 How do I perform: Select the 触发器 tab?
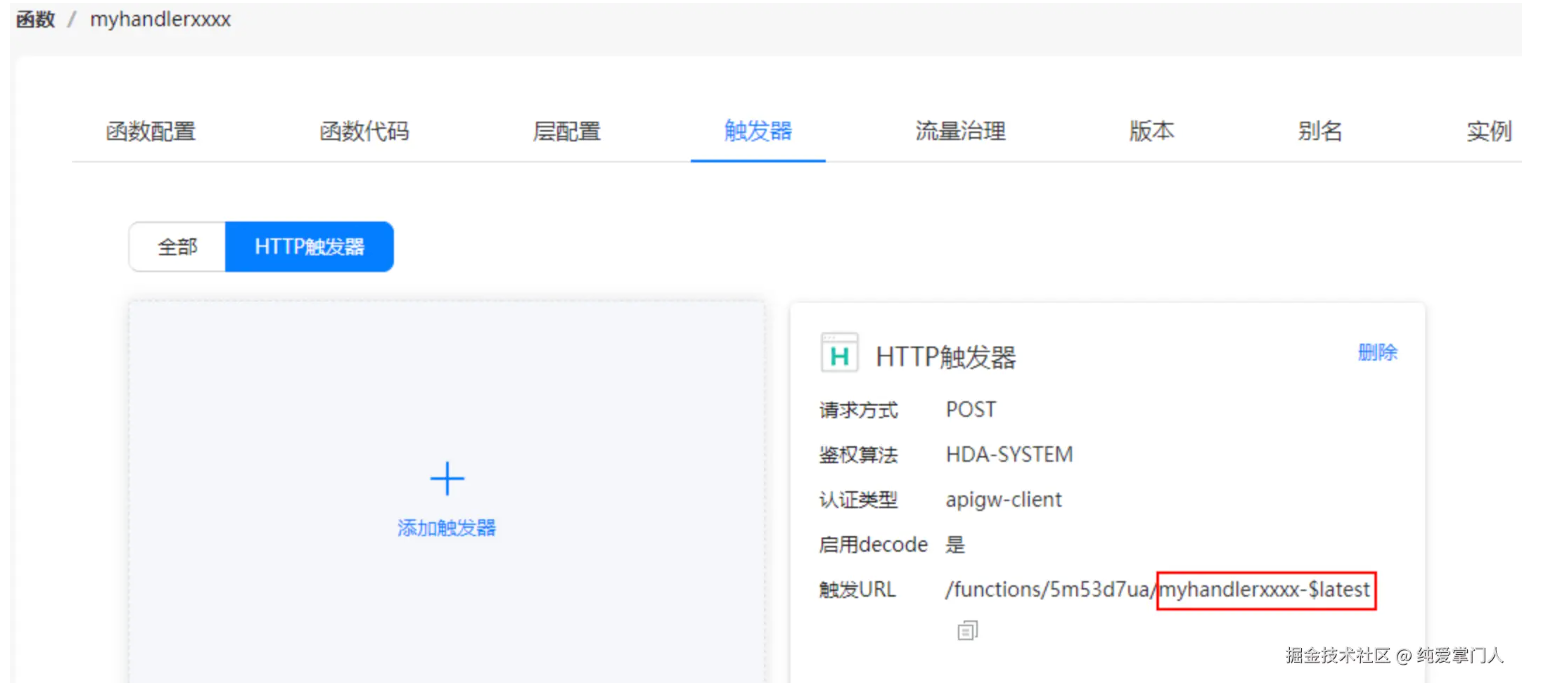pos(758,131)
